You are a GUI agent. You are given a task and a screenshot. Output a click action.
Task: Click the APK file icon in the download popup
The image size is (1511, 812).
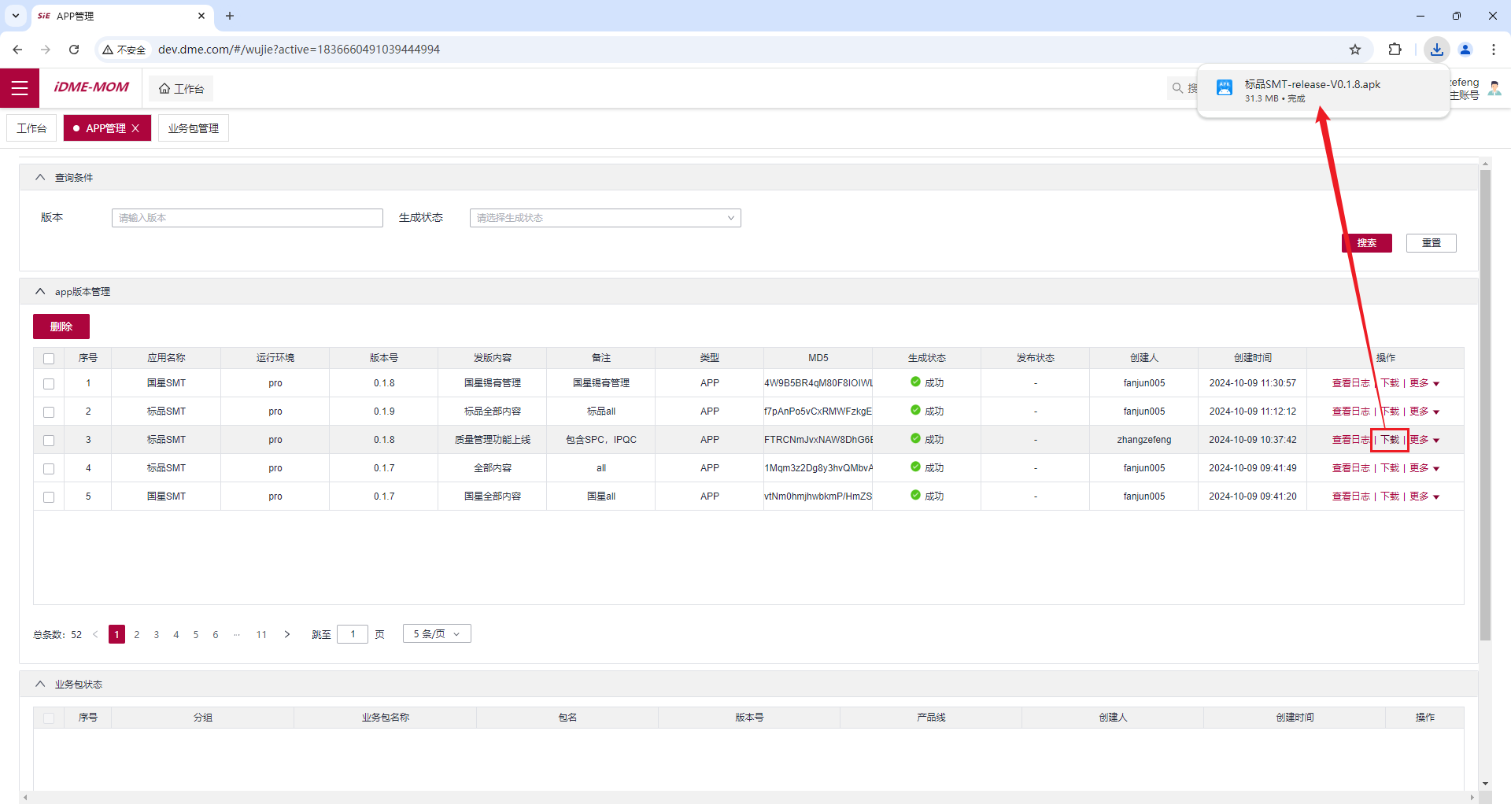1224,88
